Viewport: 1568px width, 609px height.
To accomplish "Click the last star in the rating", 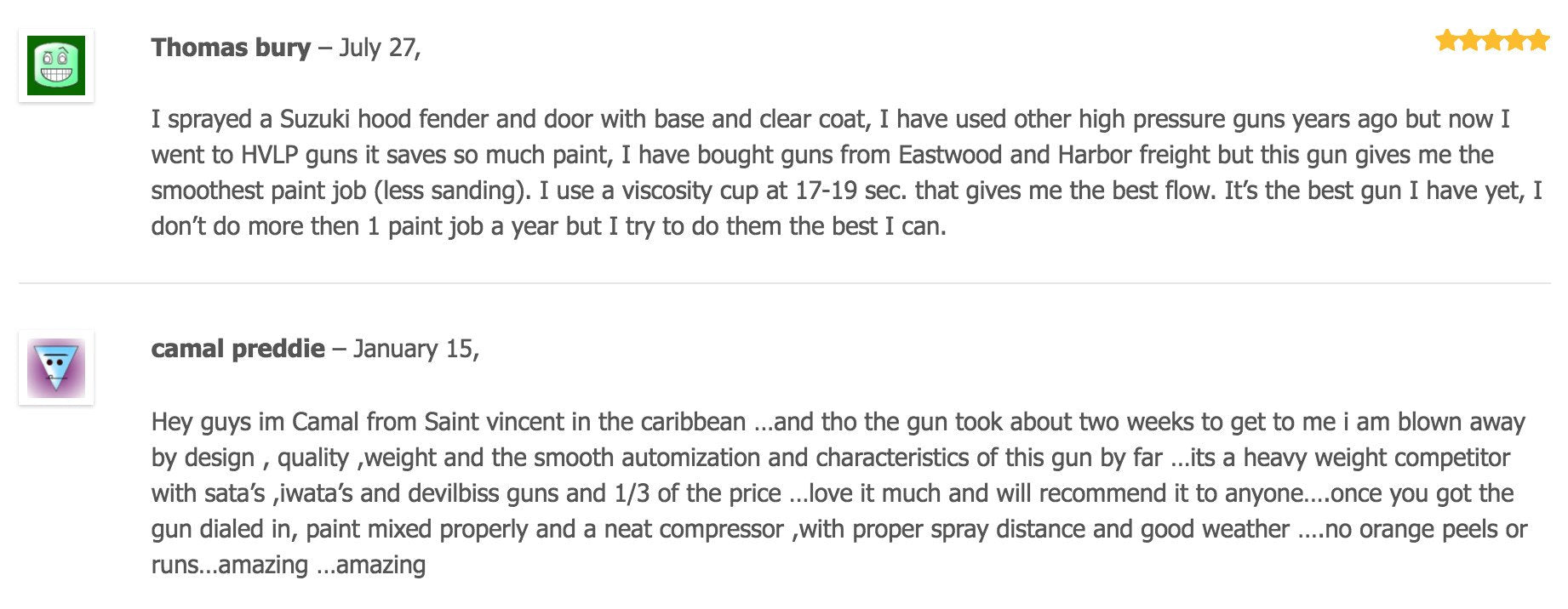I will click(x=1537, y=40).
